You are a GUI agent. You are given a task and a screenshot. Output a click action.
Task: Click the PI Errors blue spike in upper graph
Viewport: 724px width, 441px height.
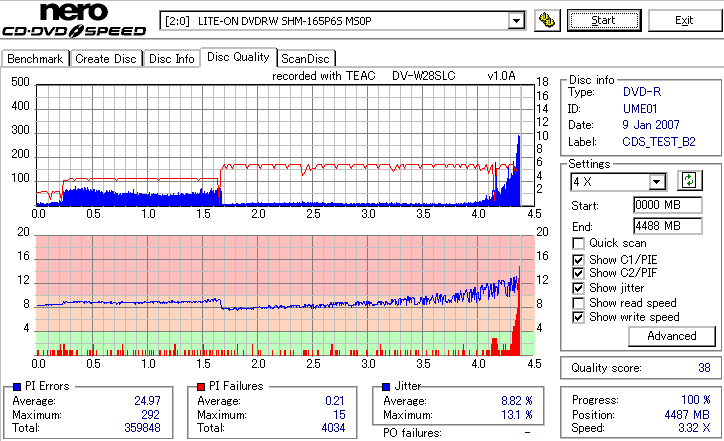518,171
